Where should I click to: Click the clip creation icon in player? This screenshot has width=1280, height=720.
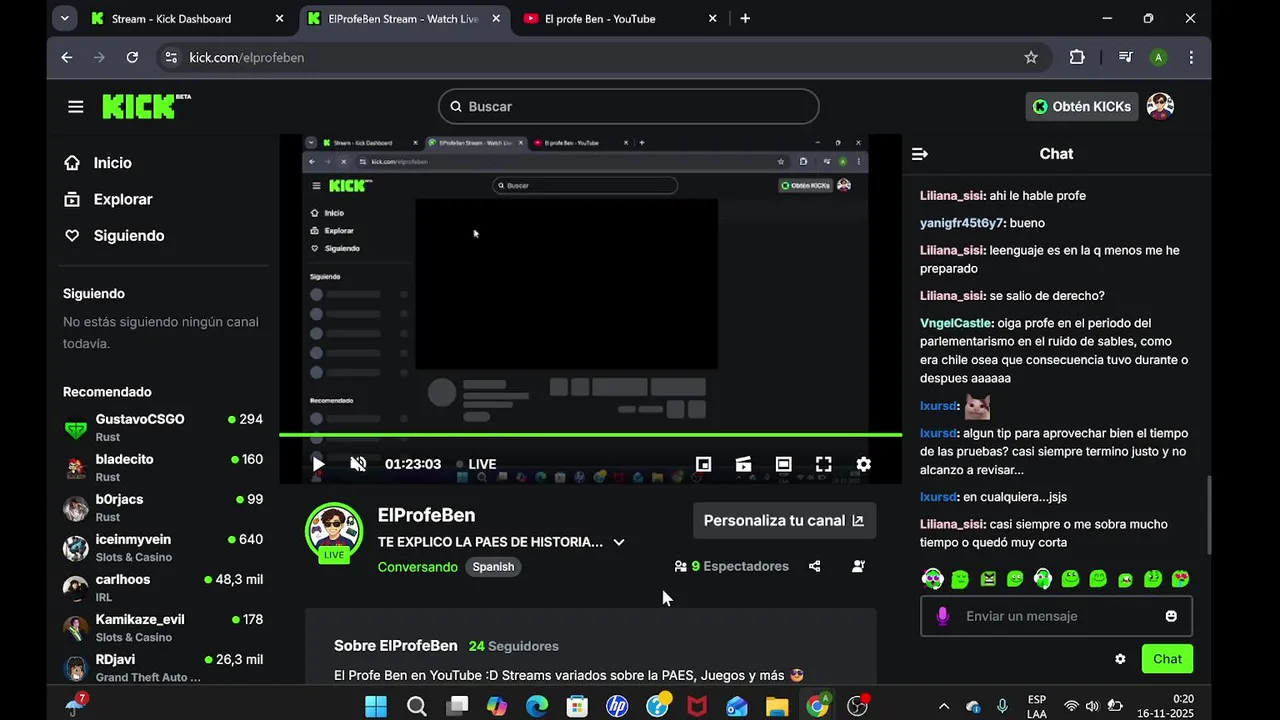pos(743,464)
